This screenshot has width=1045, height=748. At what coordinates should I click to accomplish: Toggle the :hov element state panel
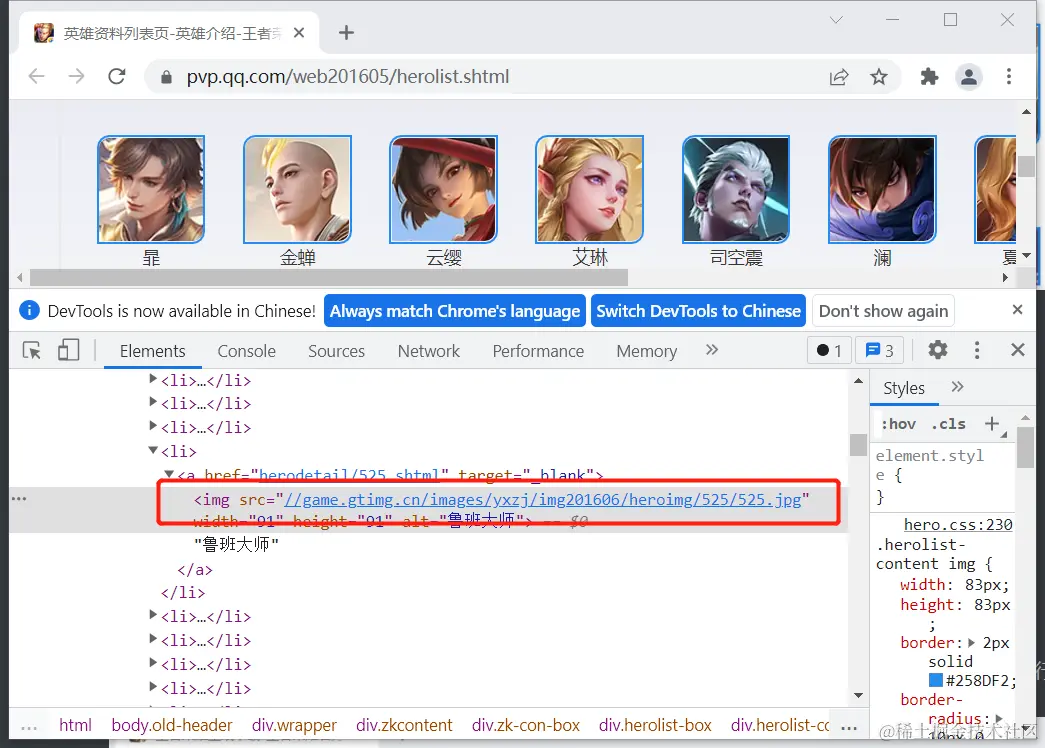(x=898, y=425)
